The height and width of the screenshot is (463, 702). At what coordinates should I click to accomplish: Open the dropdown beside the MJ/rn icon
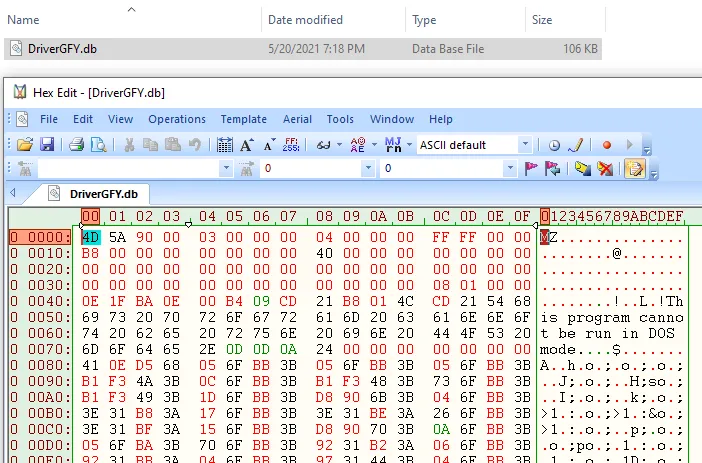pyautogui.click(x=409, y=145)
